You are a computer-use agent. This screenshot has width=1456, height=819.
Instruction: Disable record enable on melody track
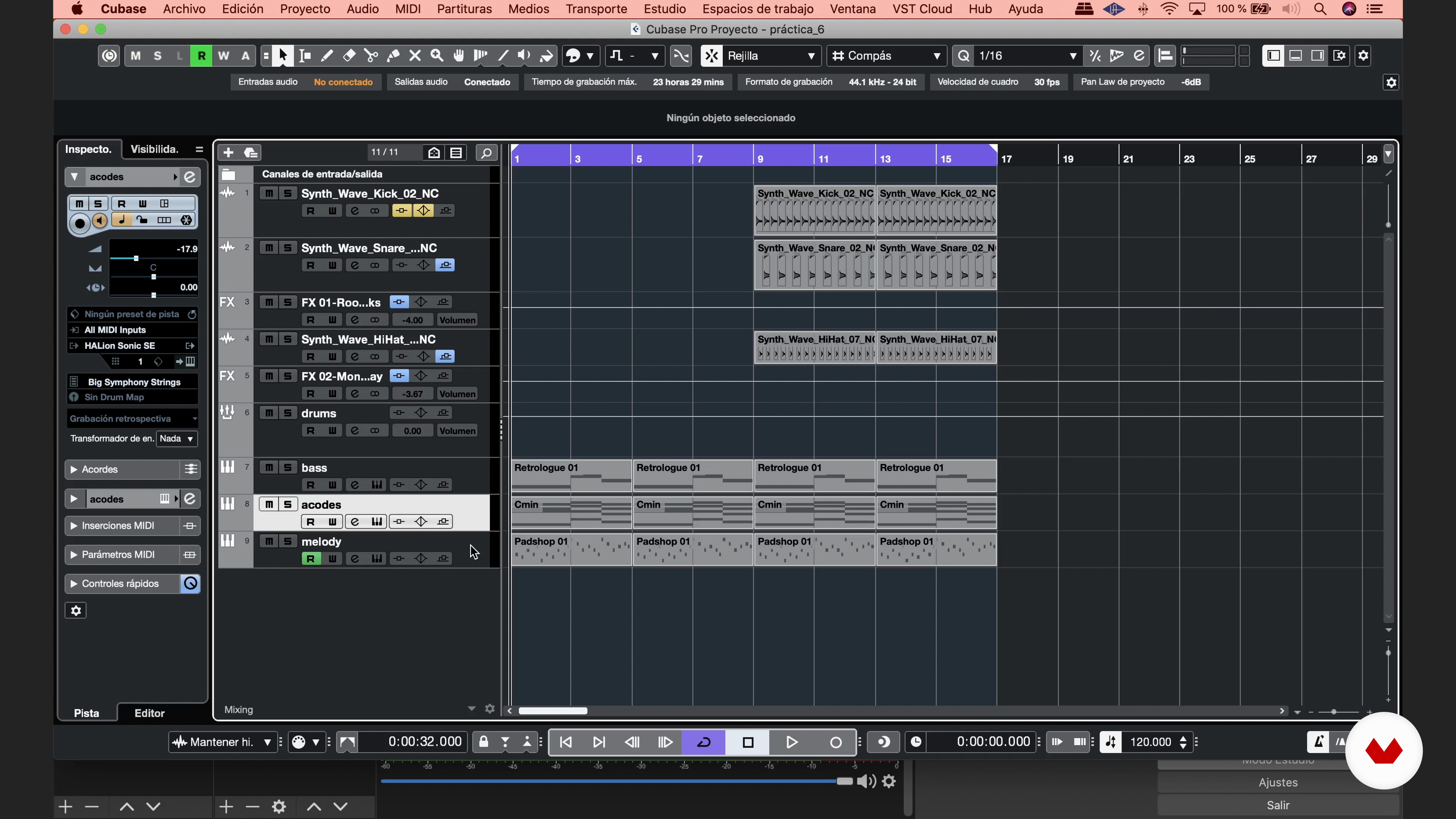tap(310, 559)
